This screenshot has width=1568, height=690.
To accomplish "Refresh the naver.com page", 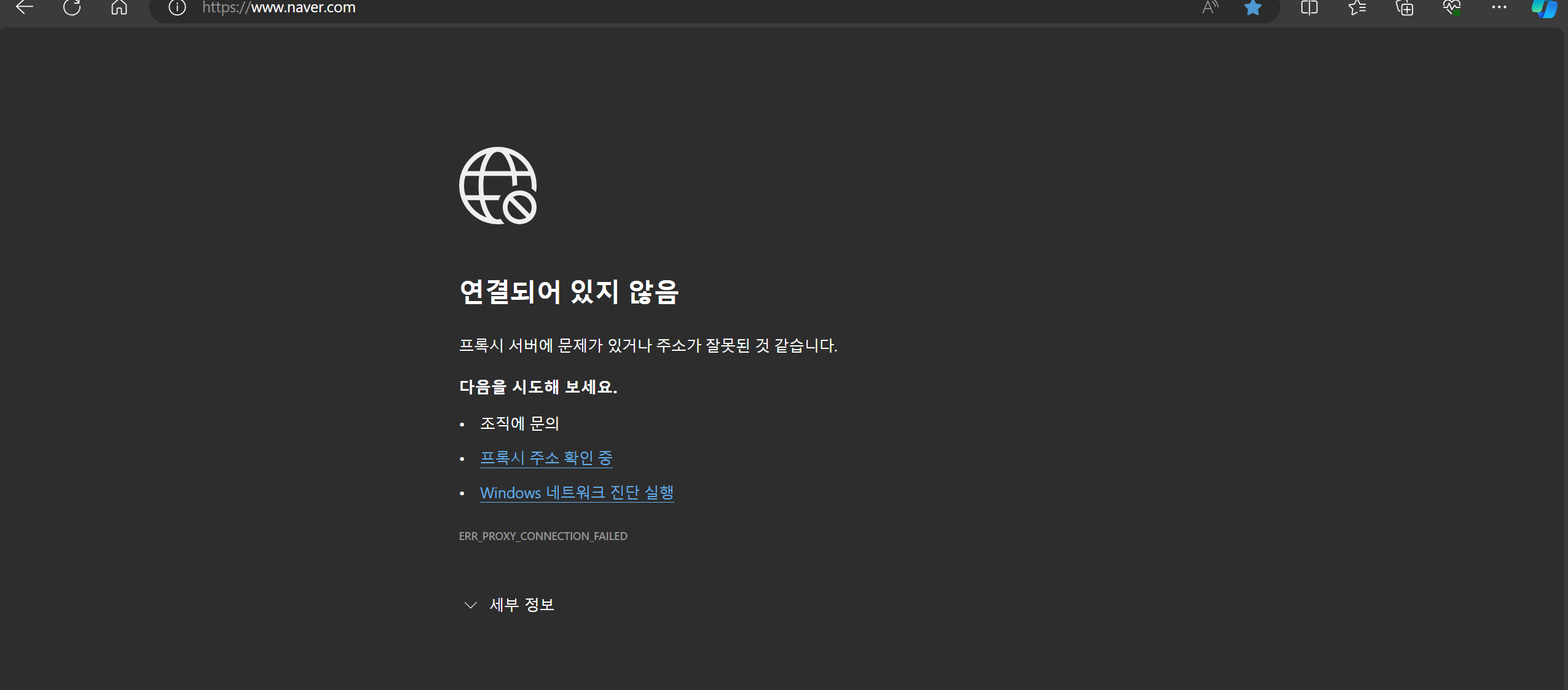I will tap(72, 7).
